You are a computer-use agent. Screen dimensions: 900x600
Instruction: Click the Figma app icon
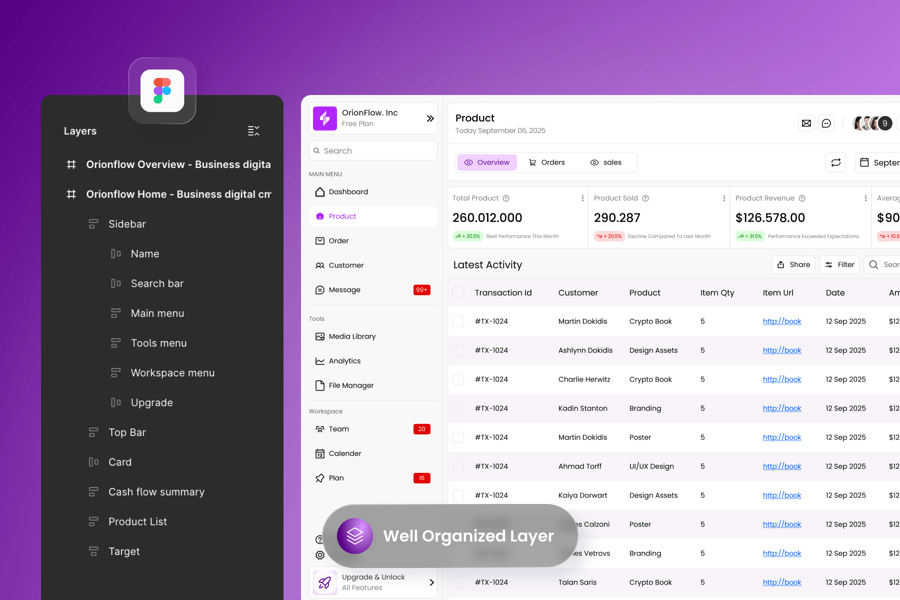(x=162, y=91)
